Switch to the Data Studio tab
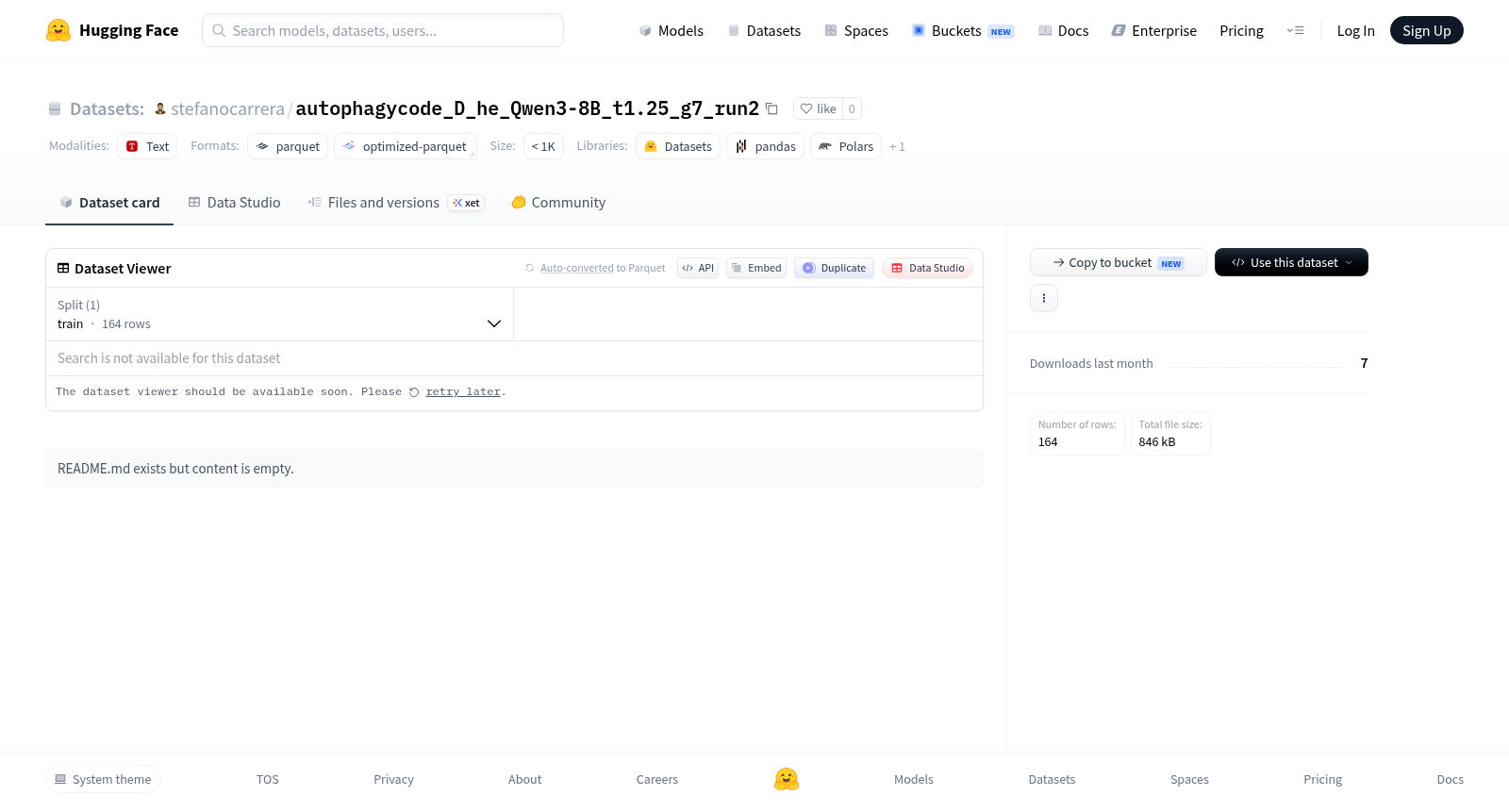 235,203
